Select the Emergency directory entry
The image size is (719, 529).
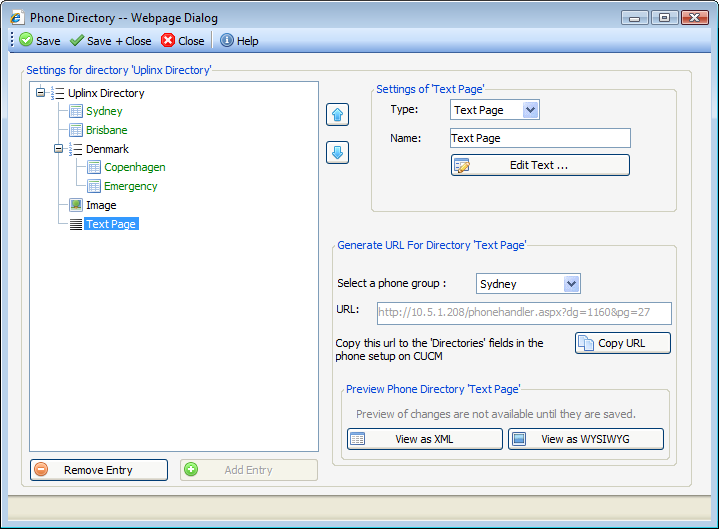point(130,186)
